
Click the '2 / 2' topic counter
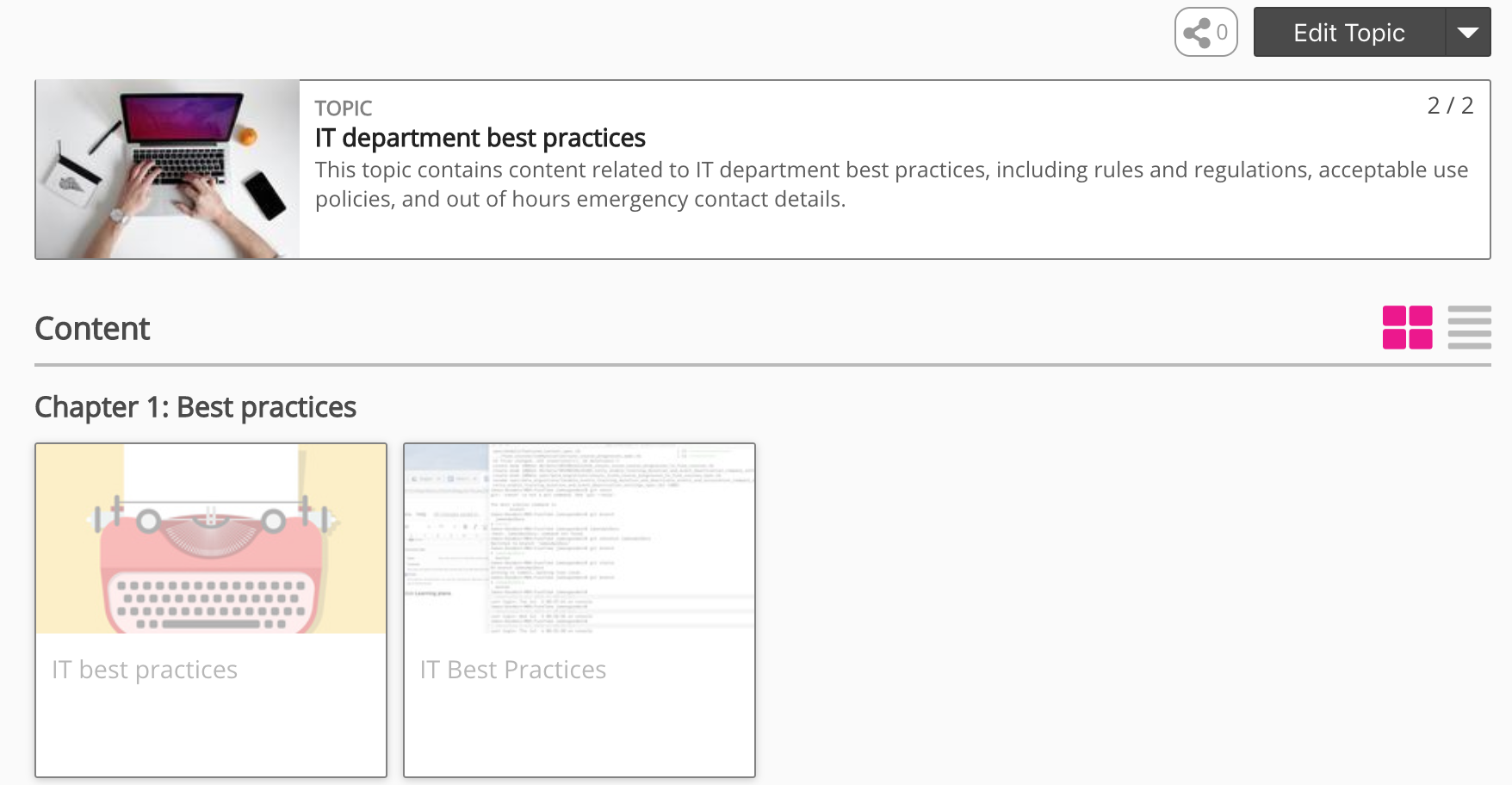(x=1450, y=106)
